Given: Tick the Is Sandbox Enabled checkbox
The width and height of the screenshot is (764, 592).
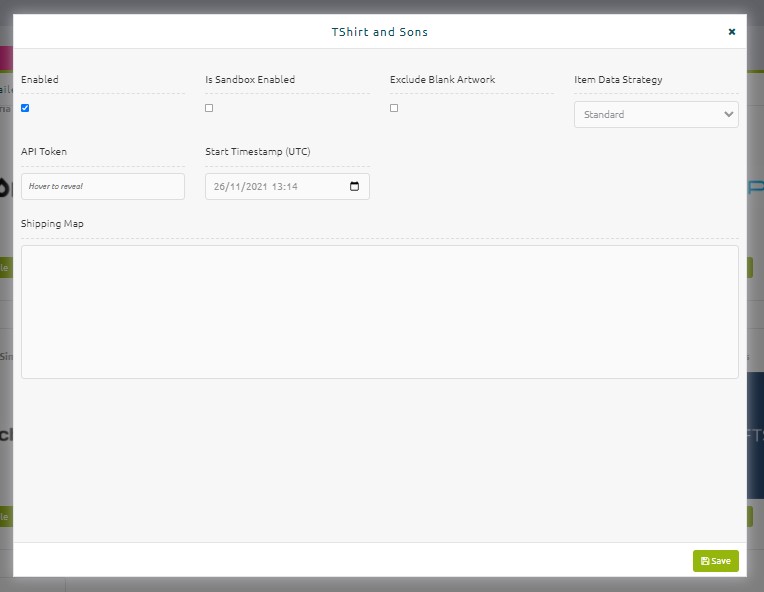Looking at the screenshot, I should [209, 108].
